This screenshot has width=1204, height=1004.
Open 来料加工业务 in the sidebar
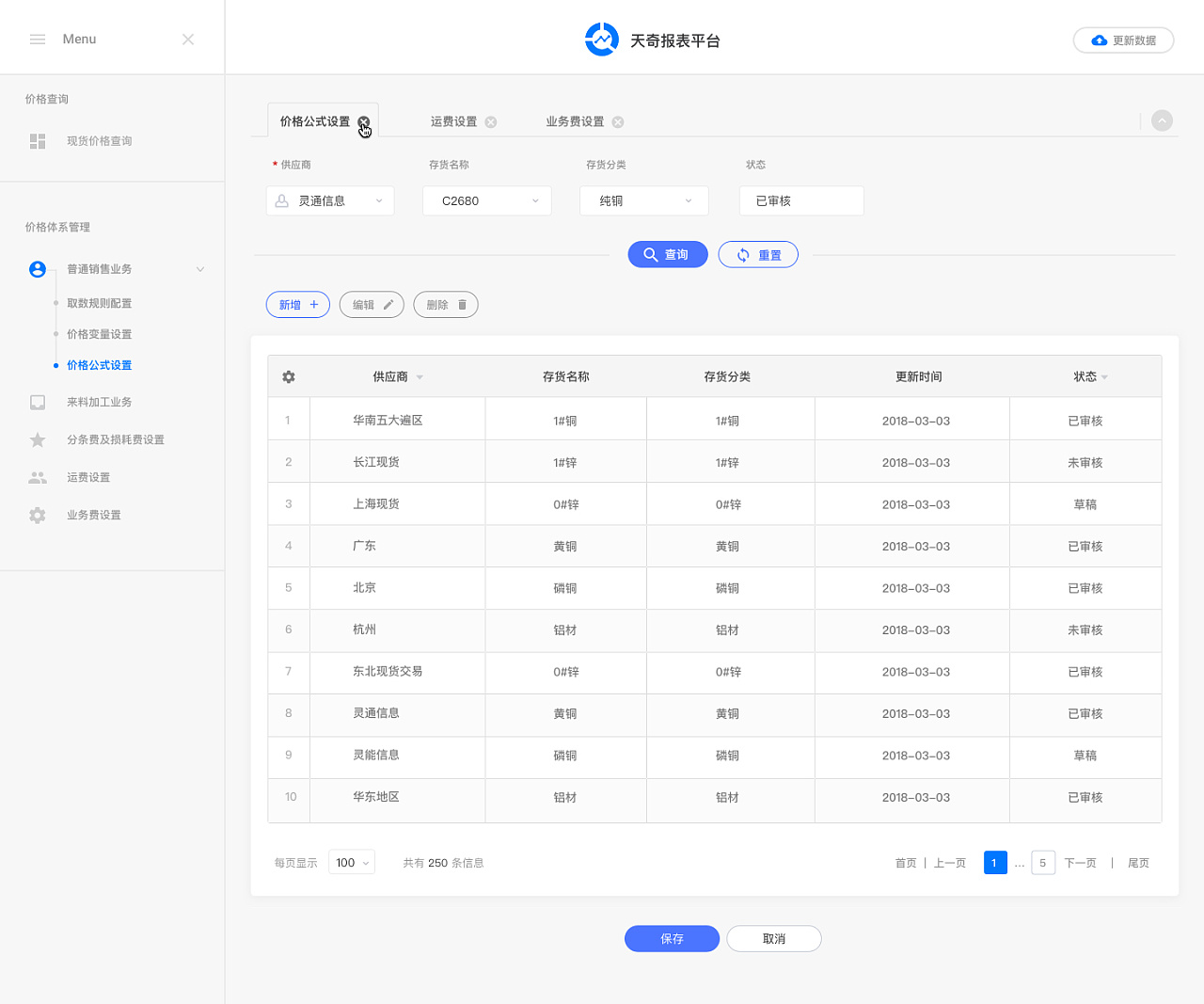click(x=100, y=402)
